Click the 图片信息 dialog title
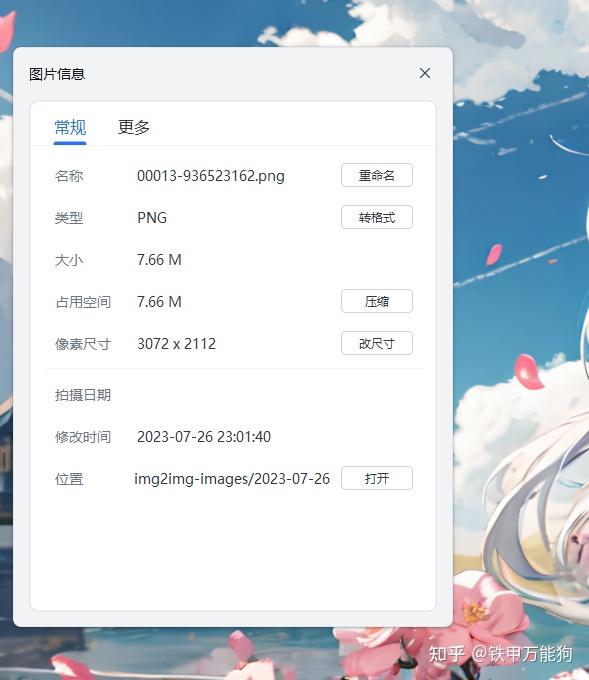This screenshot has width=589, height=680. tap(57, 74)
